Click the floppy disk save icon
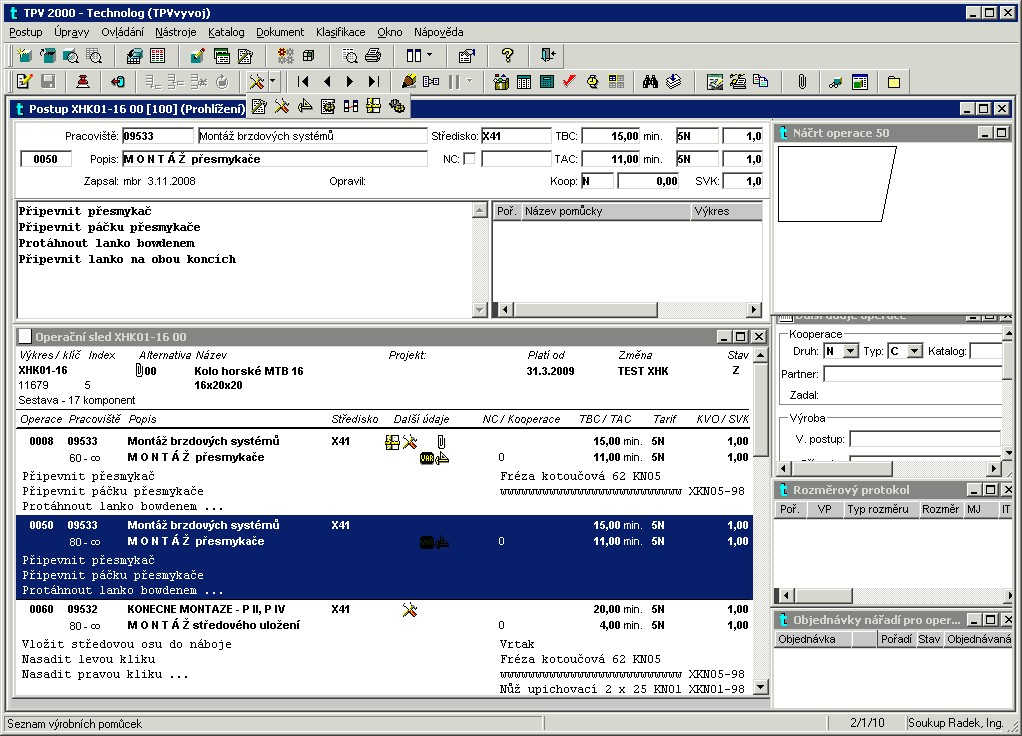Image resolution: width=1022 pixels, height=736 pixels. click(x=48, y=82)
